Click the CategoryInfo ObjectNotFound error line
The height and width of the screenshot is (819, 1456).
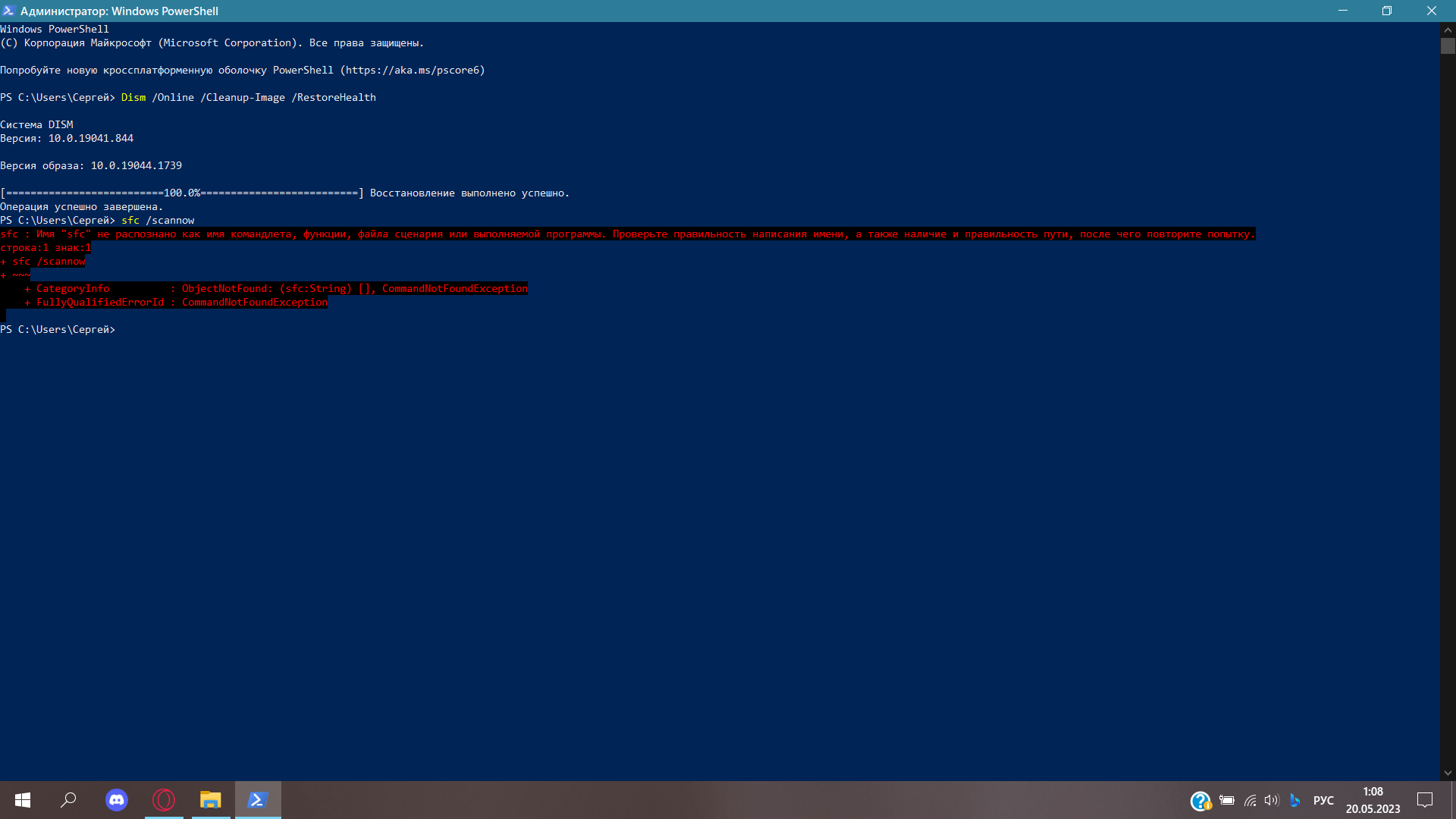(x=276, y=289)
